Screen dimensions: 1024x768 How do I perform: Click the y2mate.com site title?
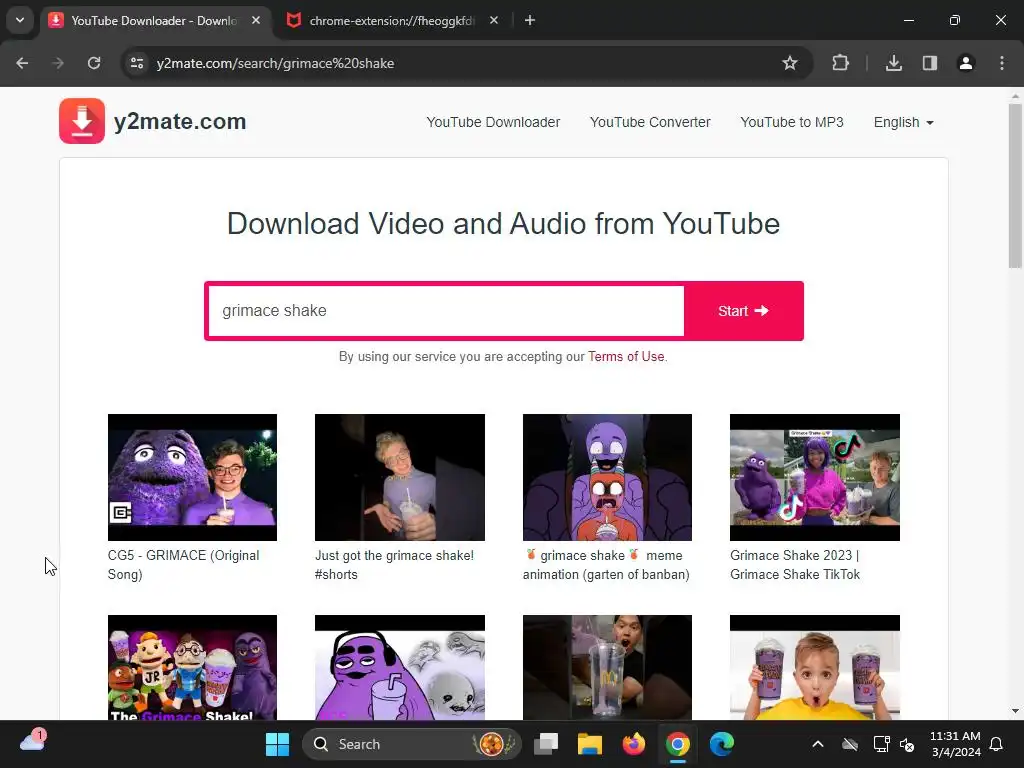(180, 121)
